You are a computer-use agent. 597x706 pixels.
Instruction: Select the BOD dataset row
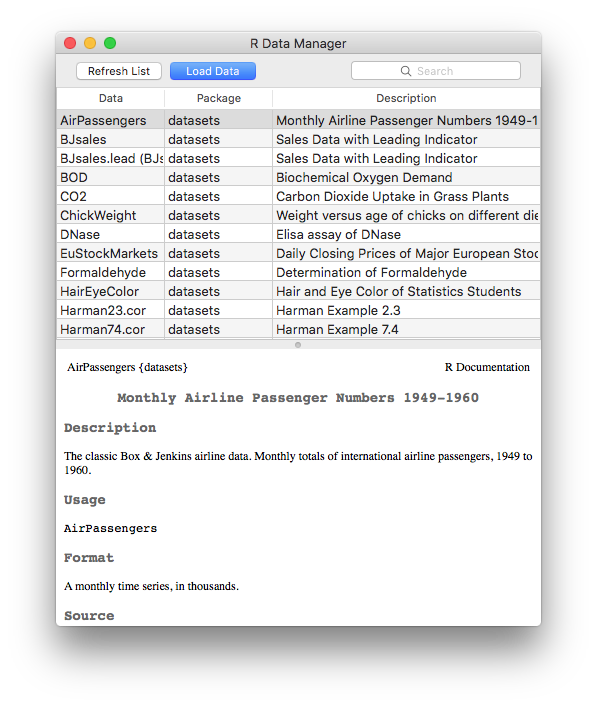click(298, 177)
